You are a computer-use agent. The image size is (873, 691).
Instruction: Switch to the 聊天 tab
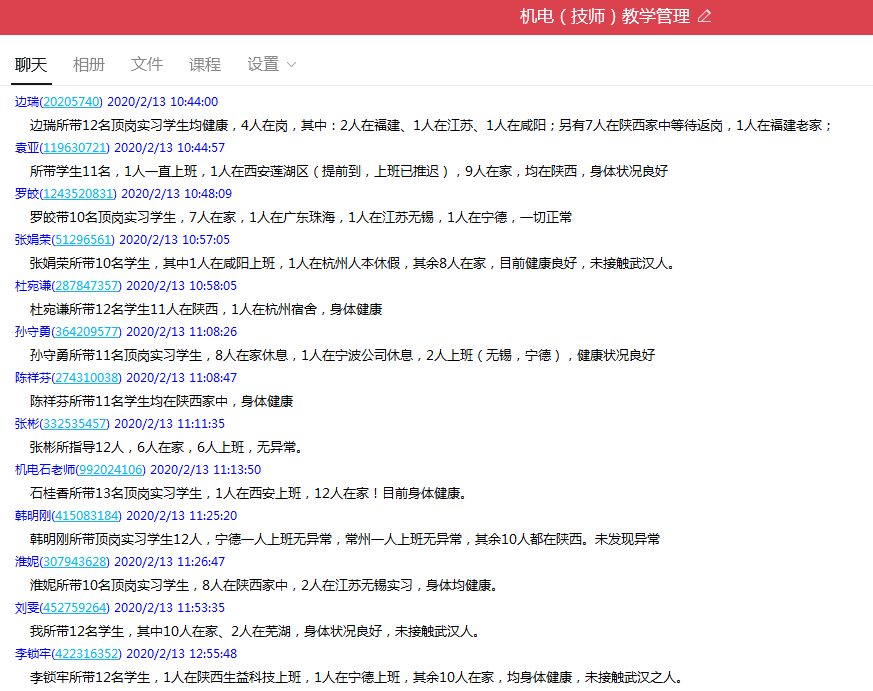(31, 64)
